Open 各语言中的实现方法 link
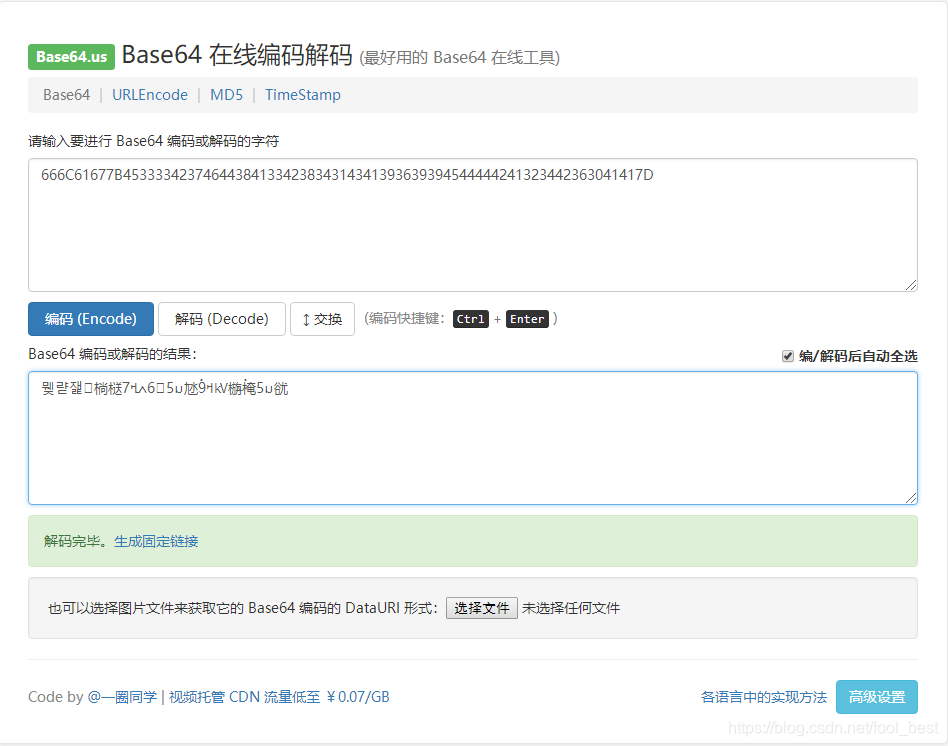Screen dimensions: 948x746 coord(764,697)
